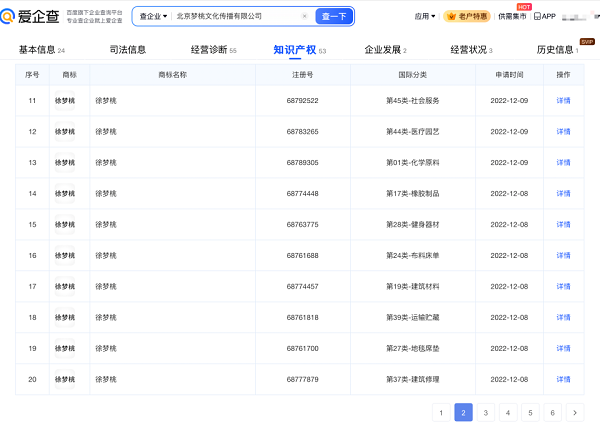Open the 司法信息 tab
600x426 pixels.
pos(126,50)
